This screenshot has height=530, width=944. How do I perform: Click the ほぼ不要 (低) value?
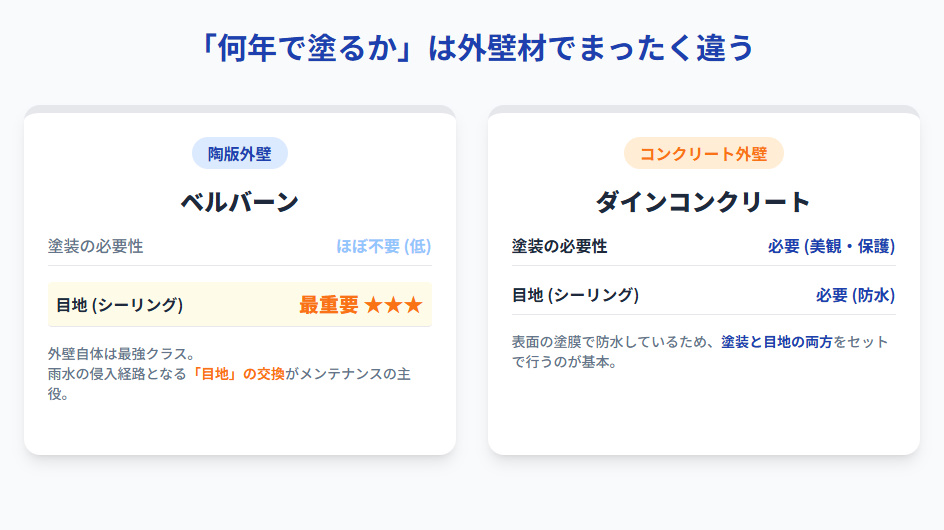click(384, 246)
